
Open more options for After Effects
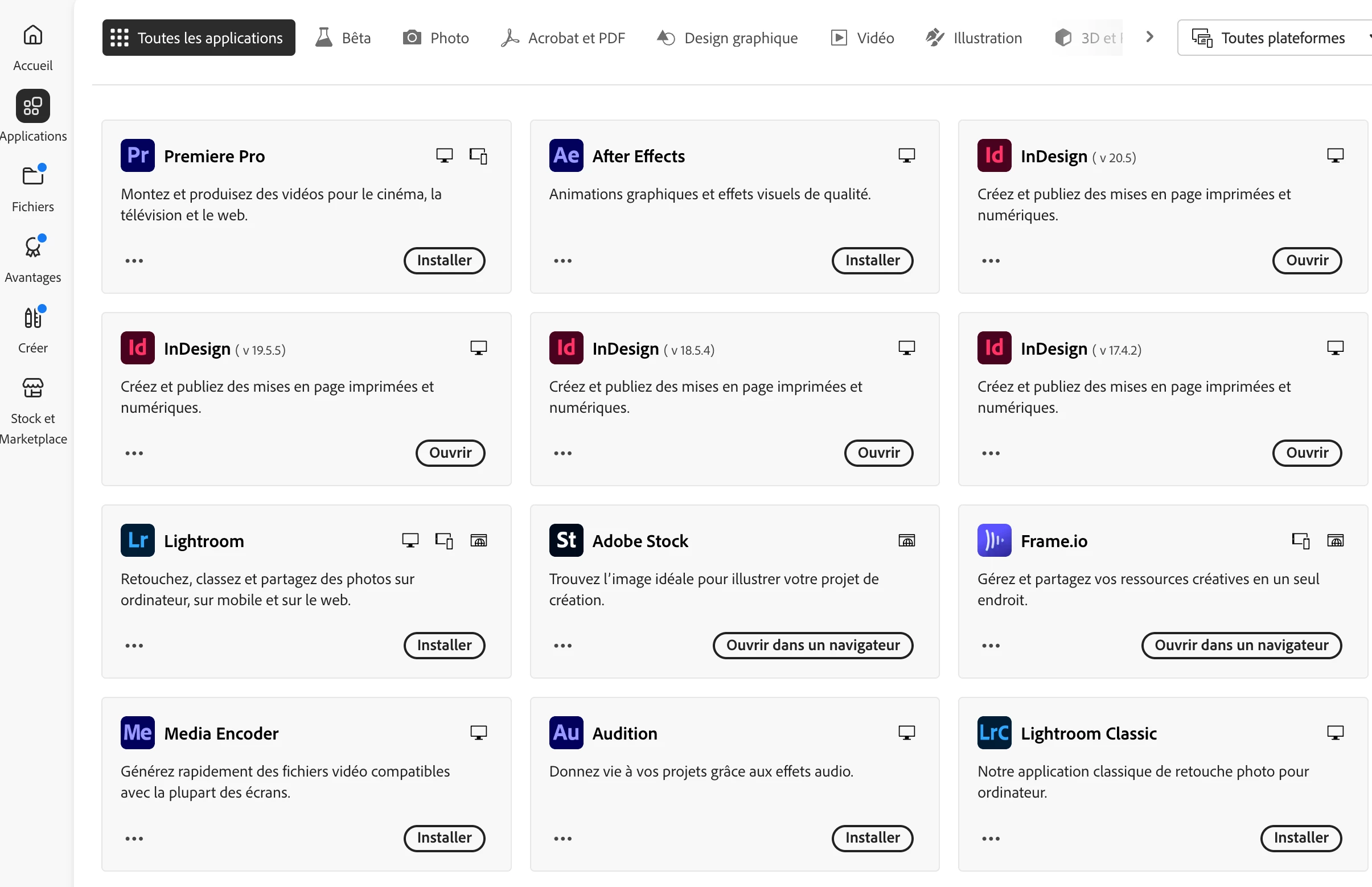(562, 261)
